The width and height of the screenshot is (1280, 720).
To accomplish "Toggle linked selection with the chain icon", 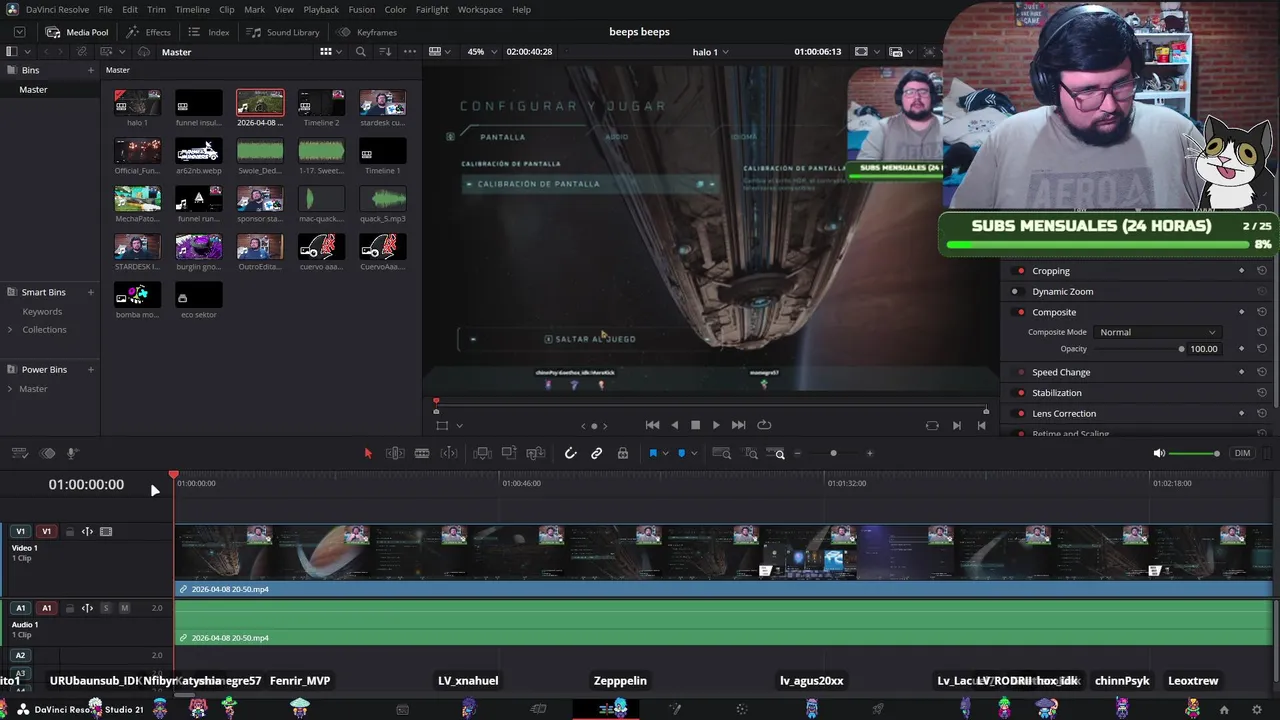I will point(597,453).
